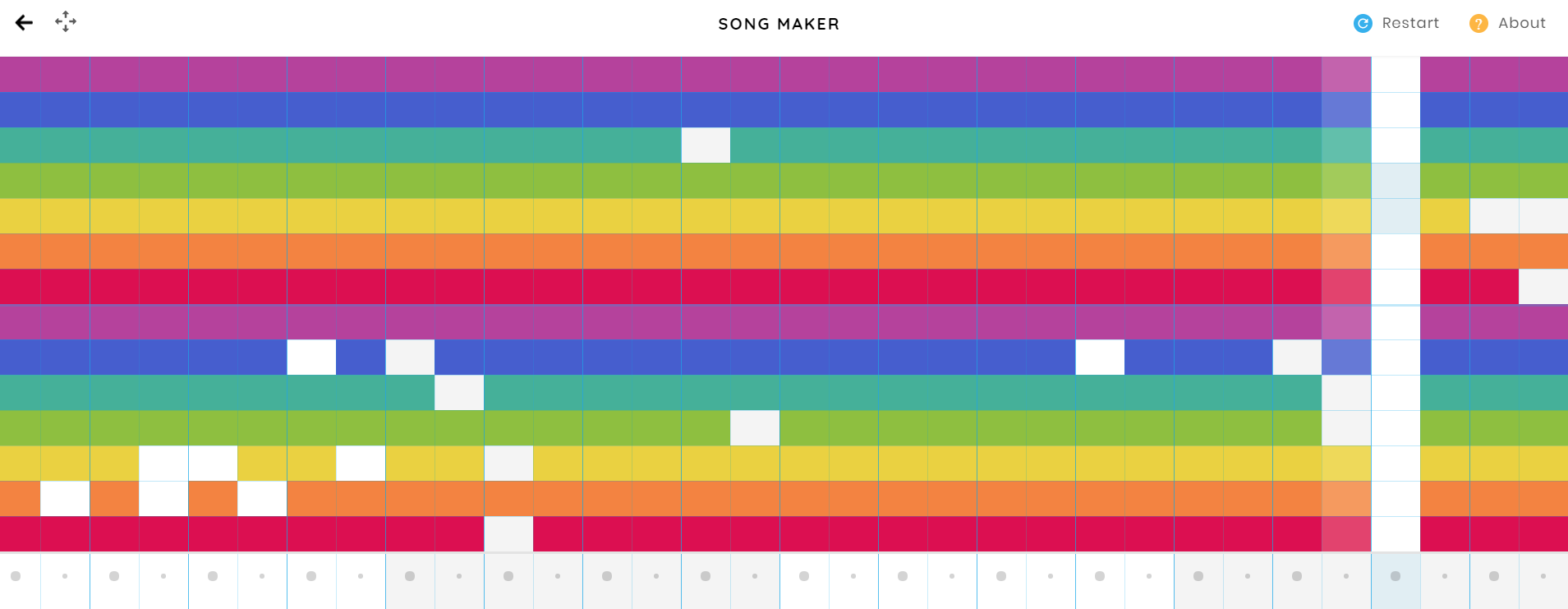Toggle the first large percussion dot at bottom left
This screenshot has height=609, width=1568.
16,576
